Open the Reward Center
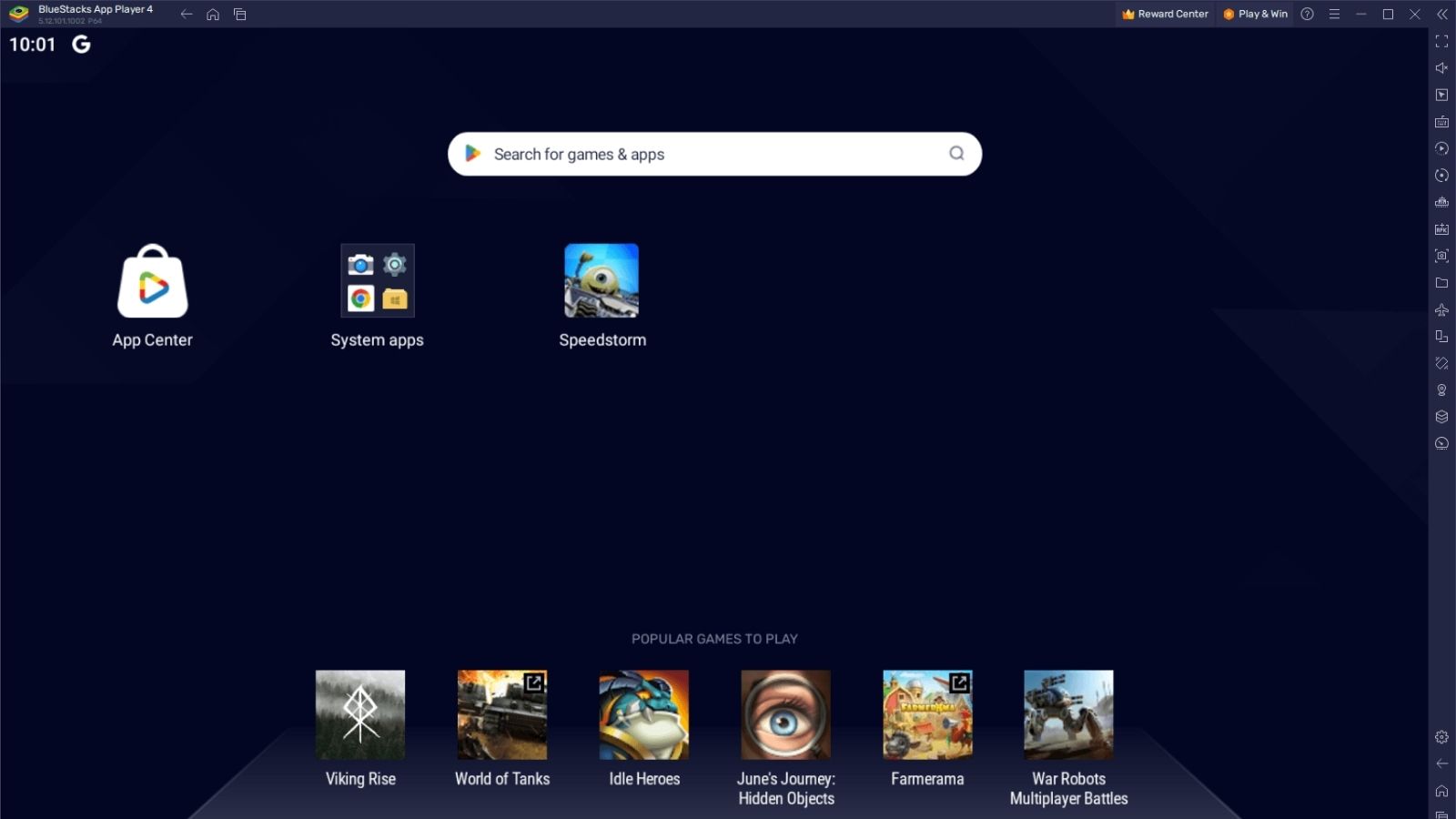The width and height of the screenshot is (1456, 819). pos(1165,14)
